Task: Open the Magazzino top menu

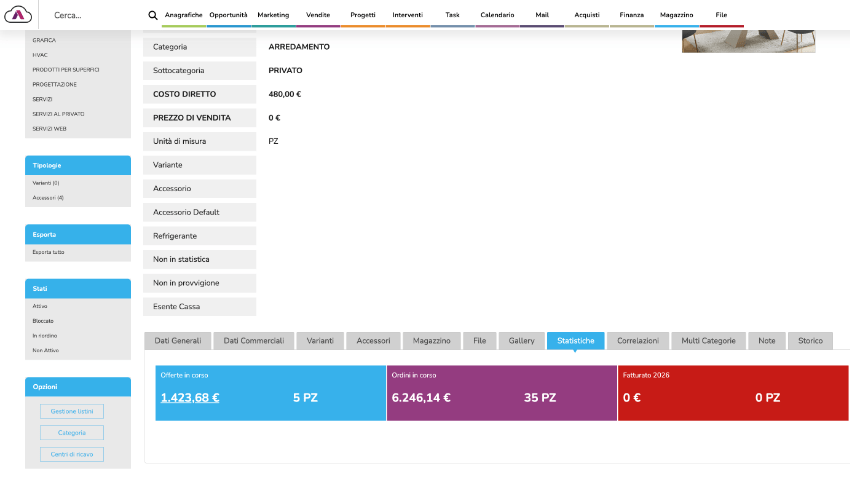Action: (x=677, y=15)
